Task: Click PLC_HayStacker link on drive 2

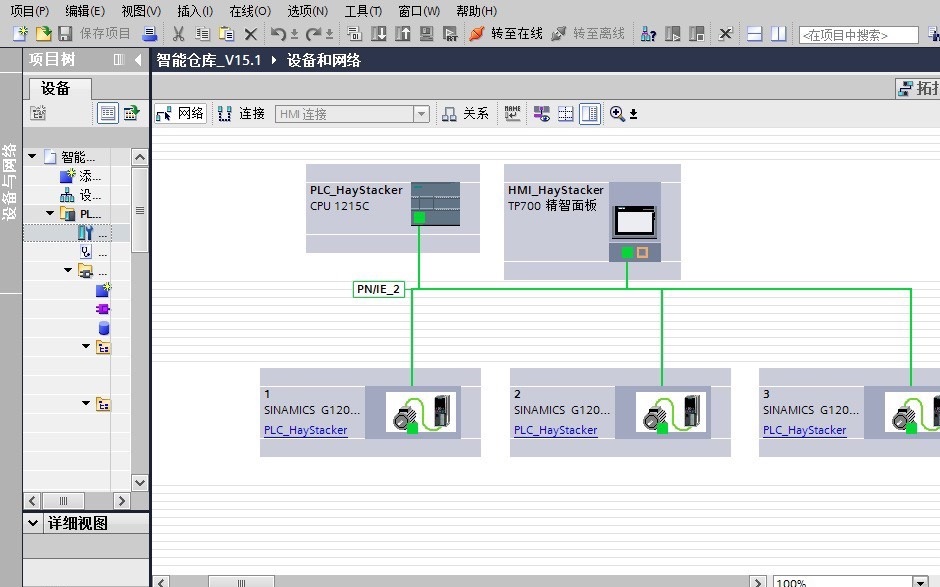Action: coord(556,430)
